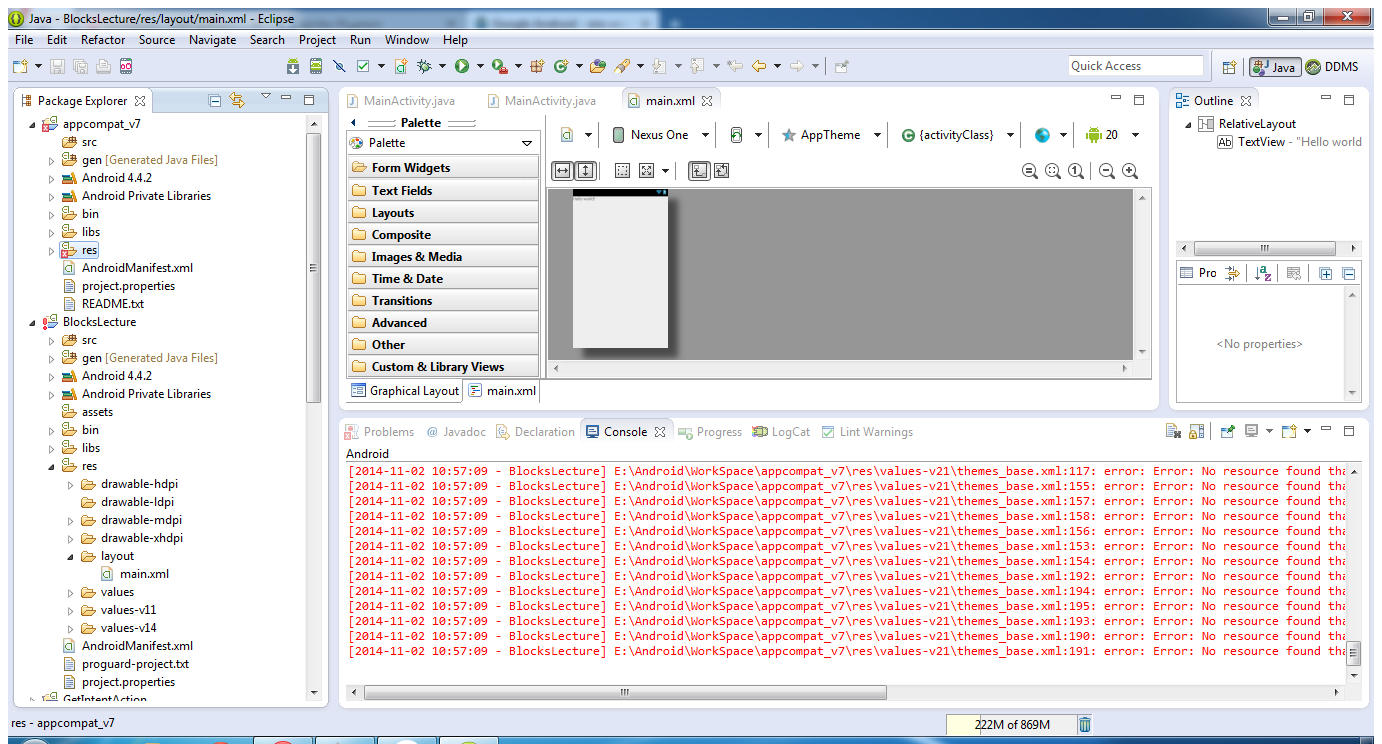
Task: Click zoom to 100% magnifier icon
Action: click(x=1076, y=171)
